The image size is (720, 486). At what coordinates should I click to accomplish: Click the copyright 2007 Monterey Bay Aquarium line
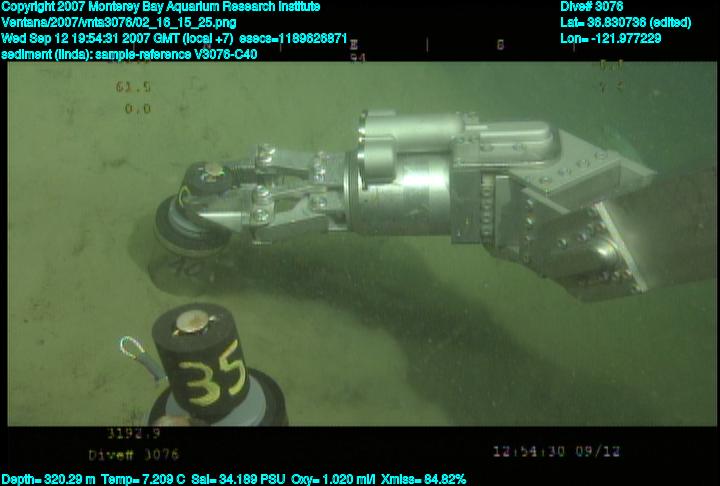pyautogui.click(x=161, y=6)
